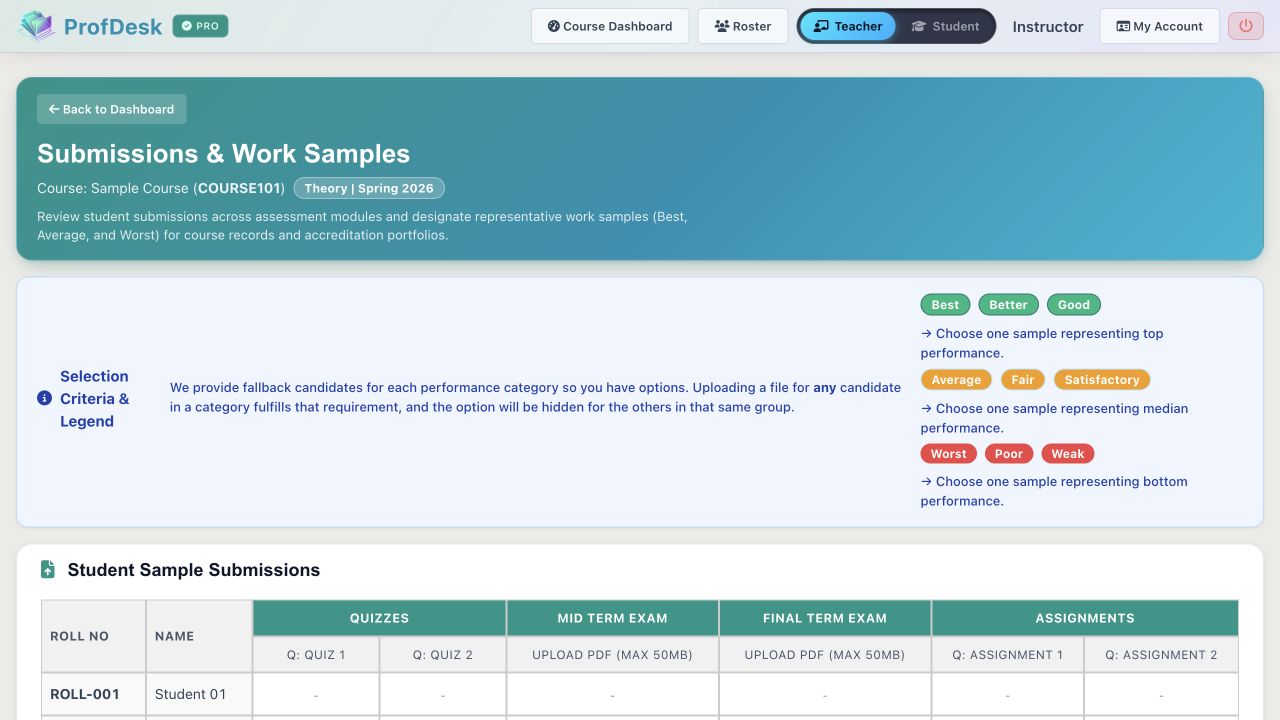1280x720 pixels.
Task: Click the Q: ASSIGNMENT 2 subheader
Action: click(1161, 655)
